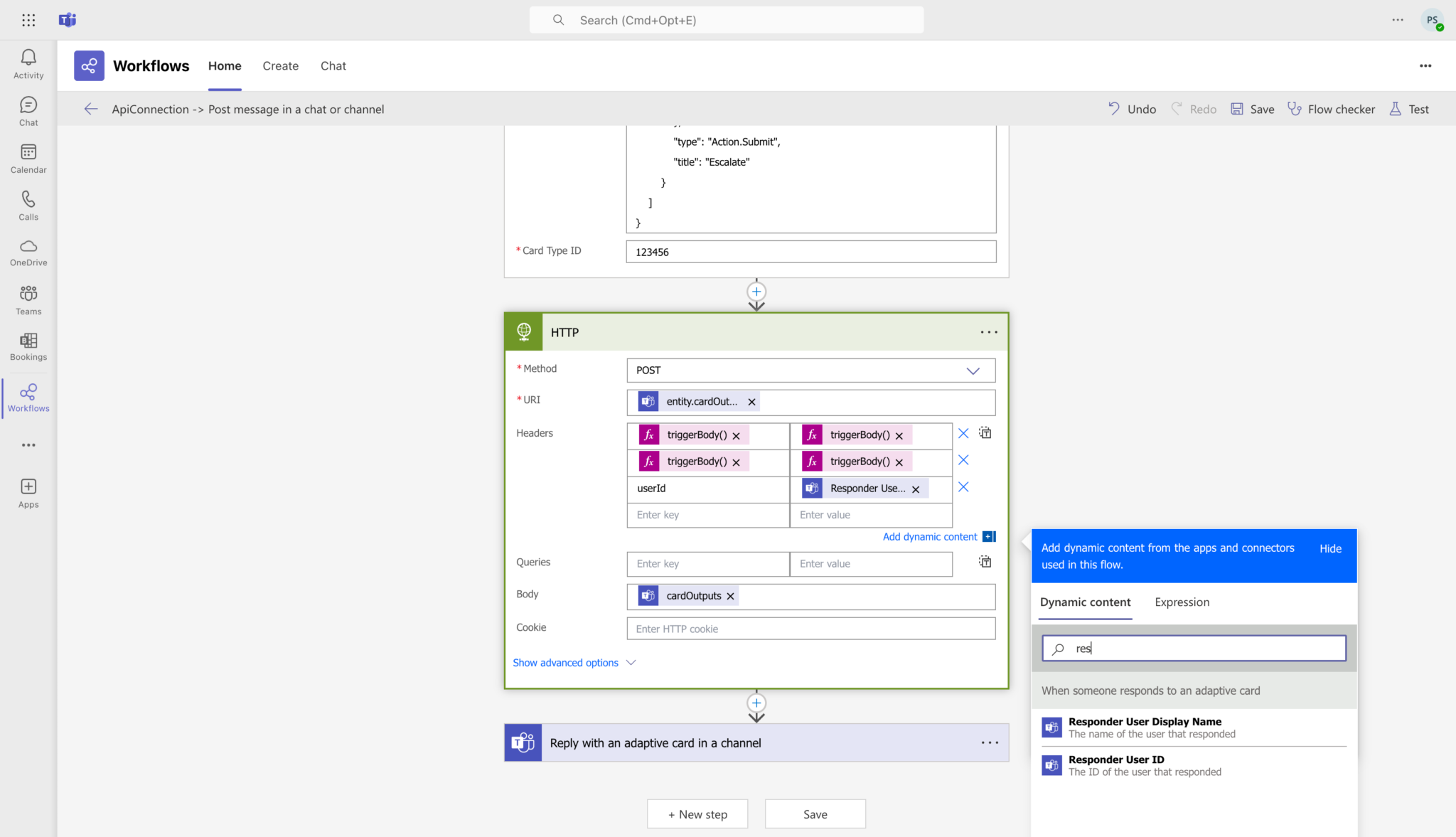Open the Calendar icon in the sidebar
Viewport: 1456px width, 837px height.
pos(28,158)
